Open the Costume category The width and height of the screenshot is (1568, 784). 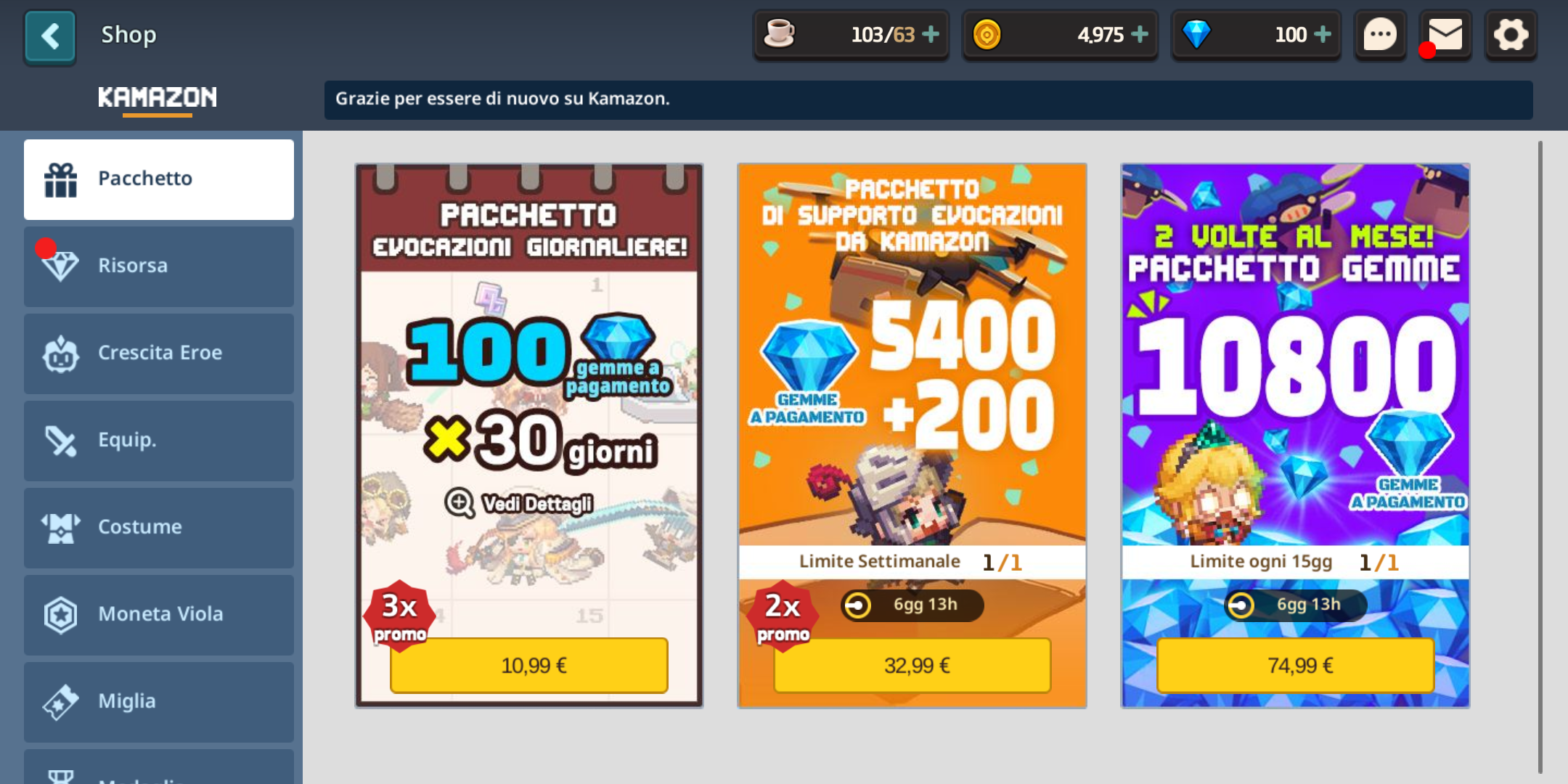(x=159, y=528)
